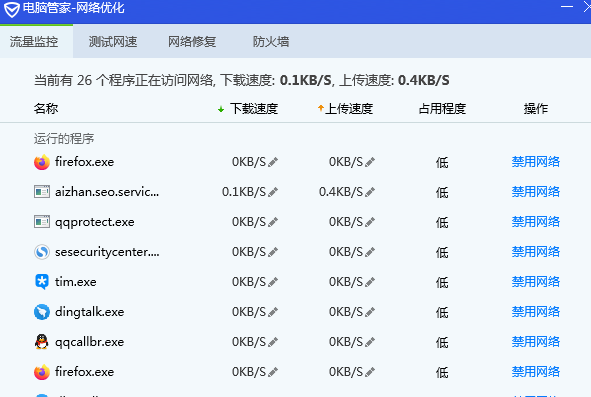This screenshot has height=397, width=591.
Task: Click the 名称 column header
Action: pos(46,109)
